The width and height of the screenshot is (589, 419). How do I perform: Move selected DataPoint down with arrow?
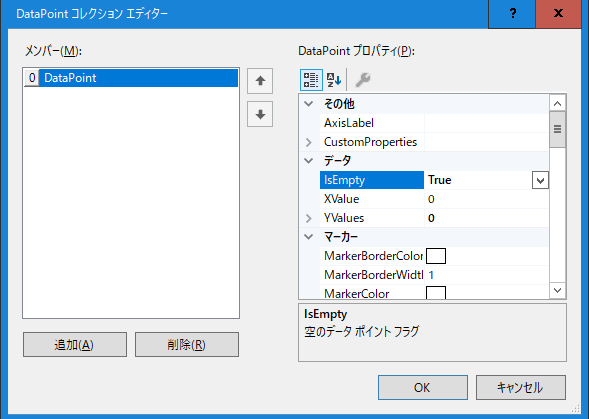pyautogui.click(x=260, y=114)
